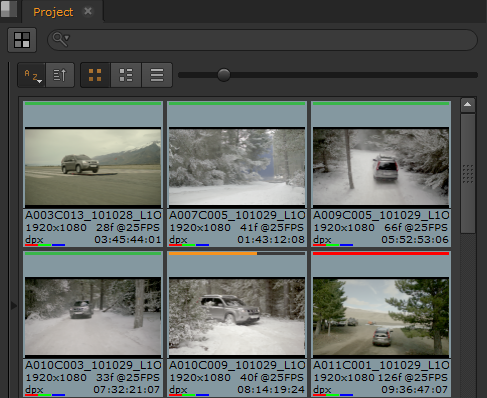Select the Project tab

click(53, 12)
